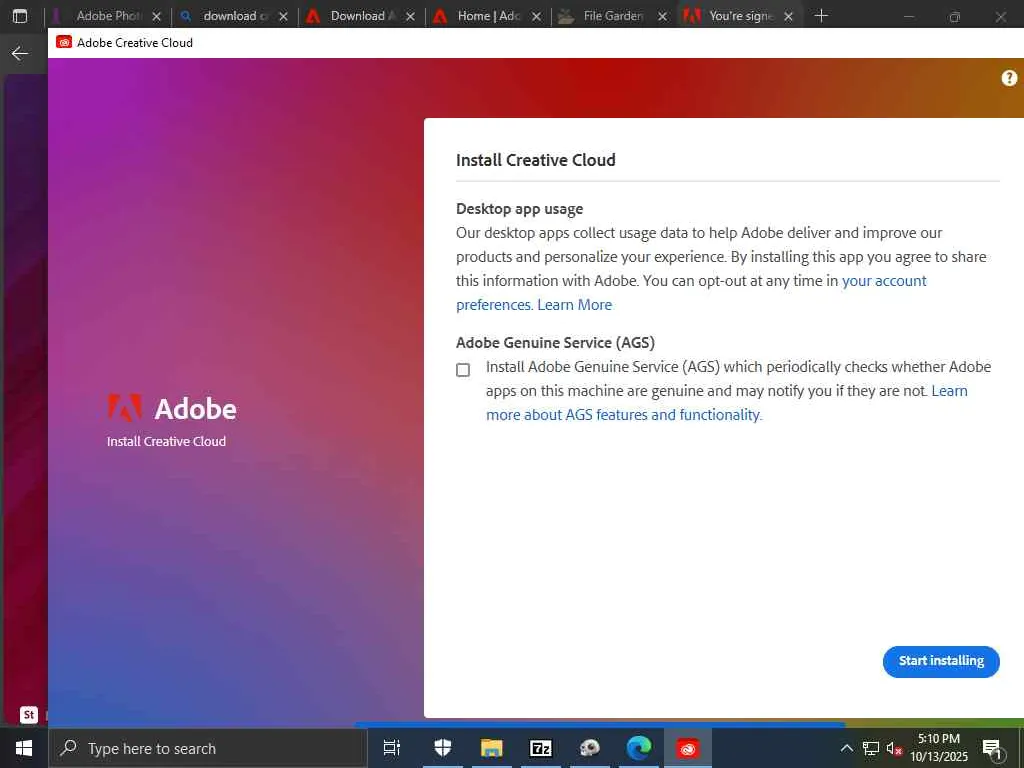Screen dimensions: 1024x768
Task: Open the clock showing 5:10 PM
Action: (939, 748)
